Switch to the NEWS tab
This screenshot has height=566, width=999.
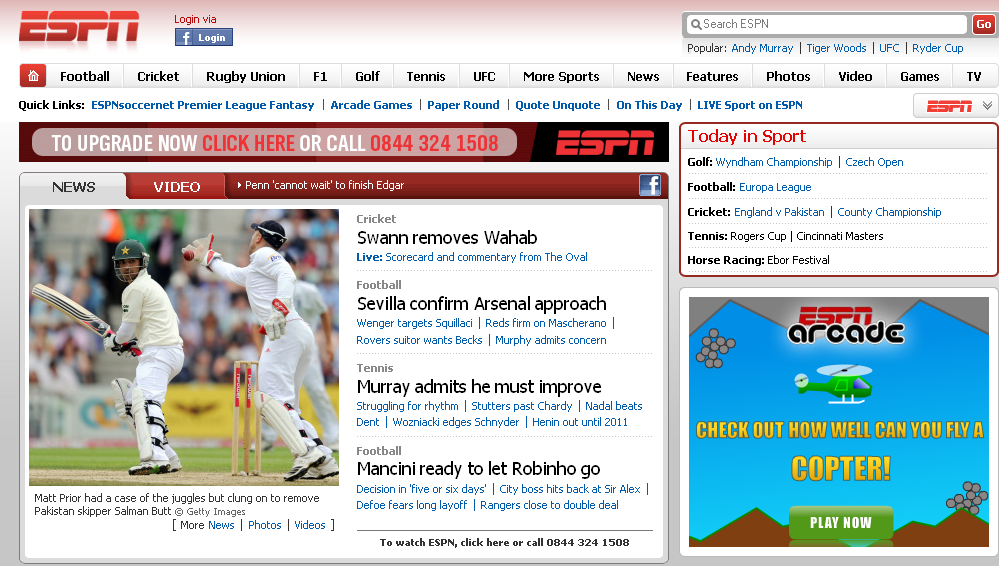73,187
